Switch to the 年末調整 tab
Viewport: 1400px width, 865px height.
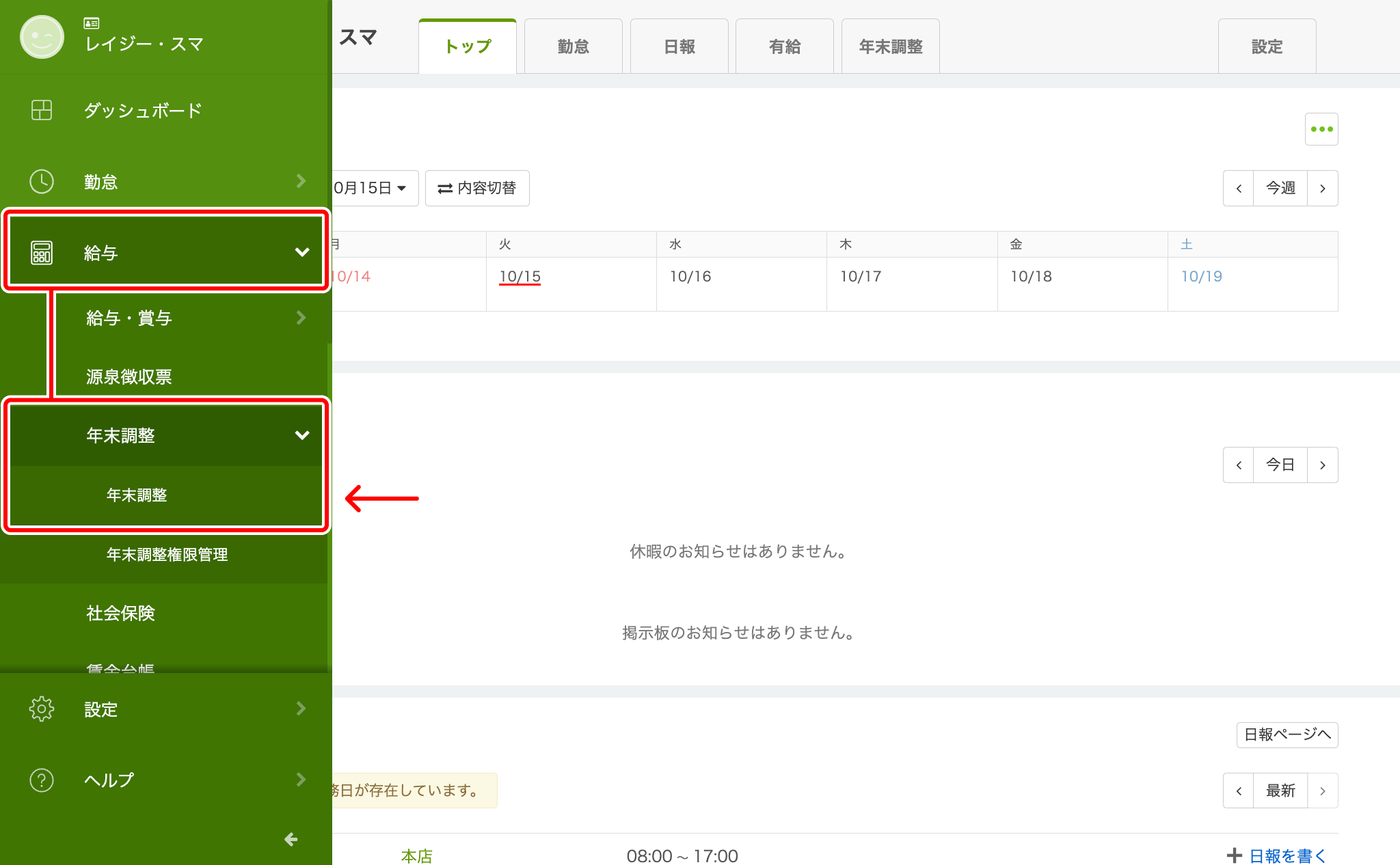pyautogui.click(x=891, y=46)
